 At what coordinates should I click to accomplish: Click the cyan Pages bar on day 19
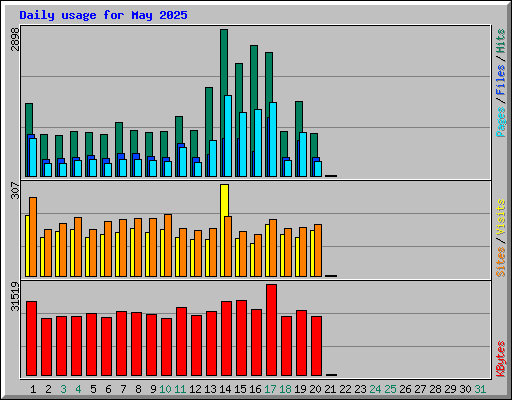click(303, 154)
